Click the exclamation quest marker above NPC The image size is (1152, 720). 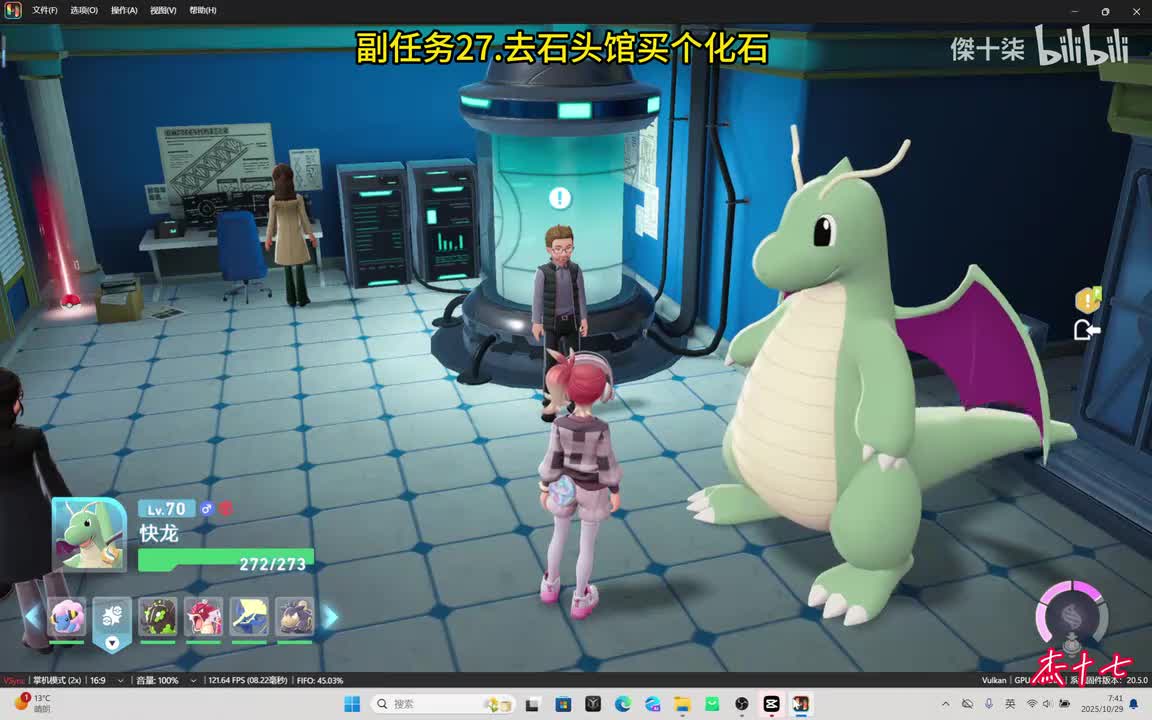coord(560,198)
